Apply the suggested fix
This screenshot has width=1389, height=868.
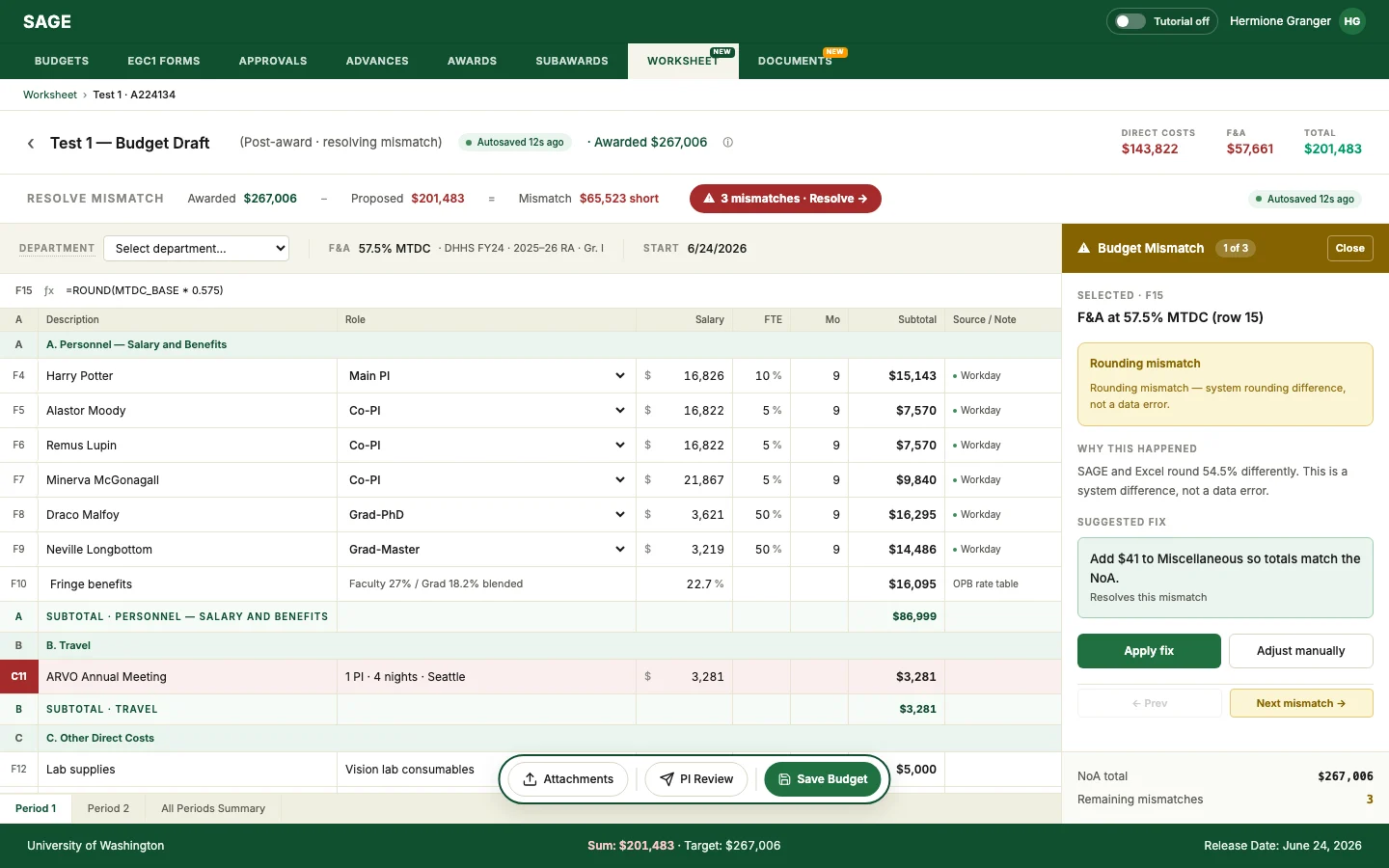tap(1149, 651)
